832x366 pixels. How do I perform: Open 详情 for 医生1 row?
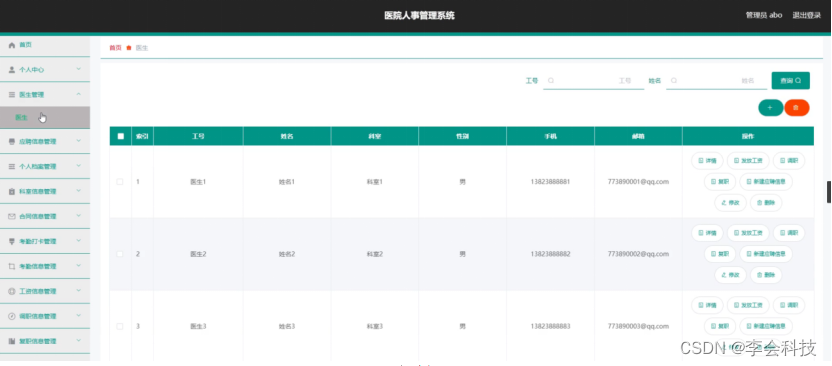tap(707, 160)
